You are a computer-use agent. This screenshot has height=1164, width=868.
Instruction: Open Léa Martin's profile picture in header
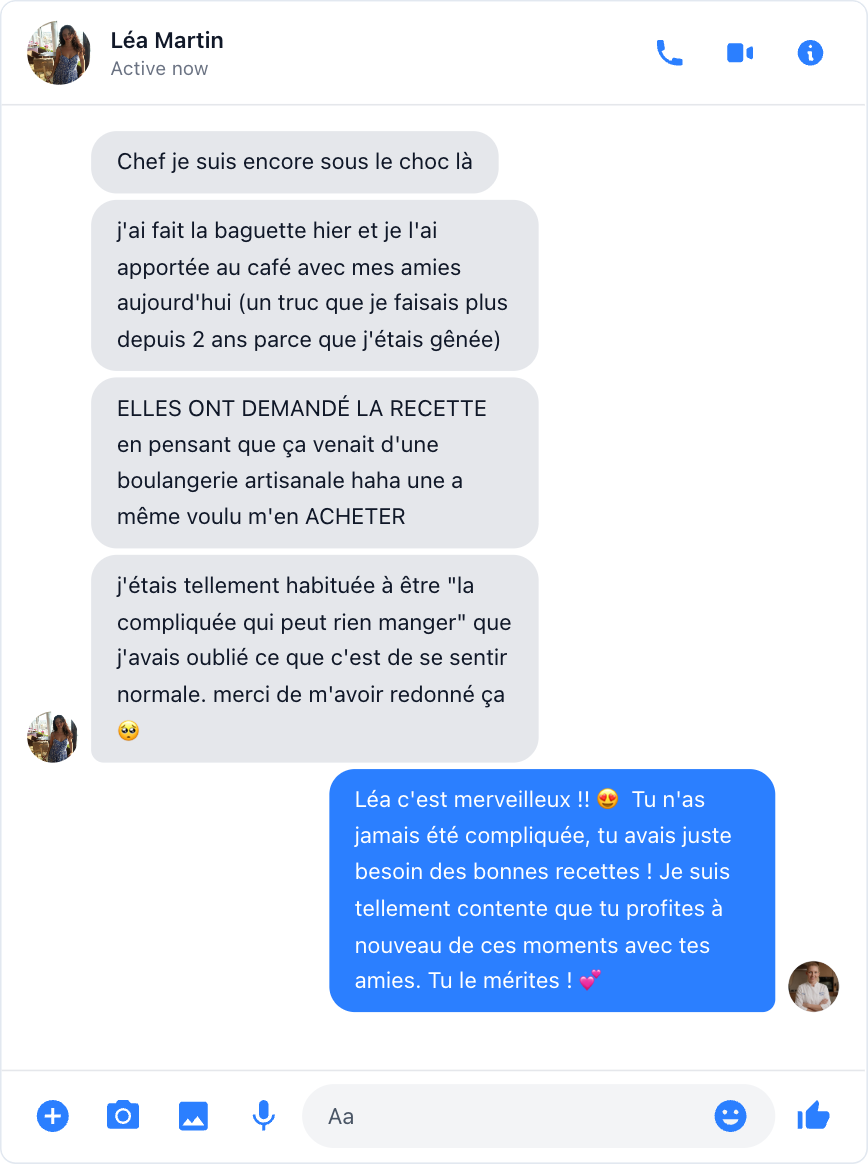point(59,53)
